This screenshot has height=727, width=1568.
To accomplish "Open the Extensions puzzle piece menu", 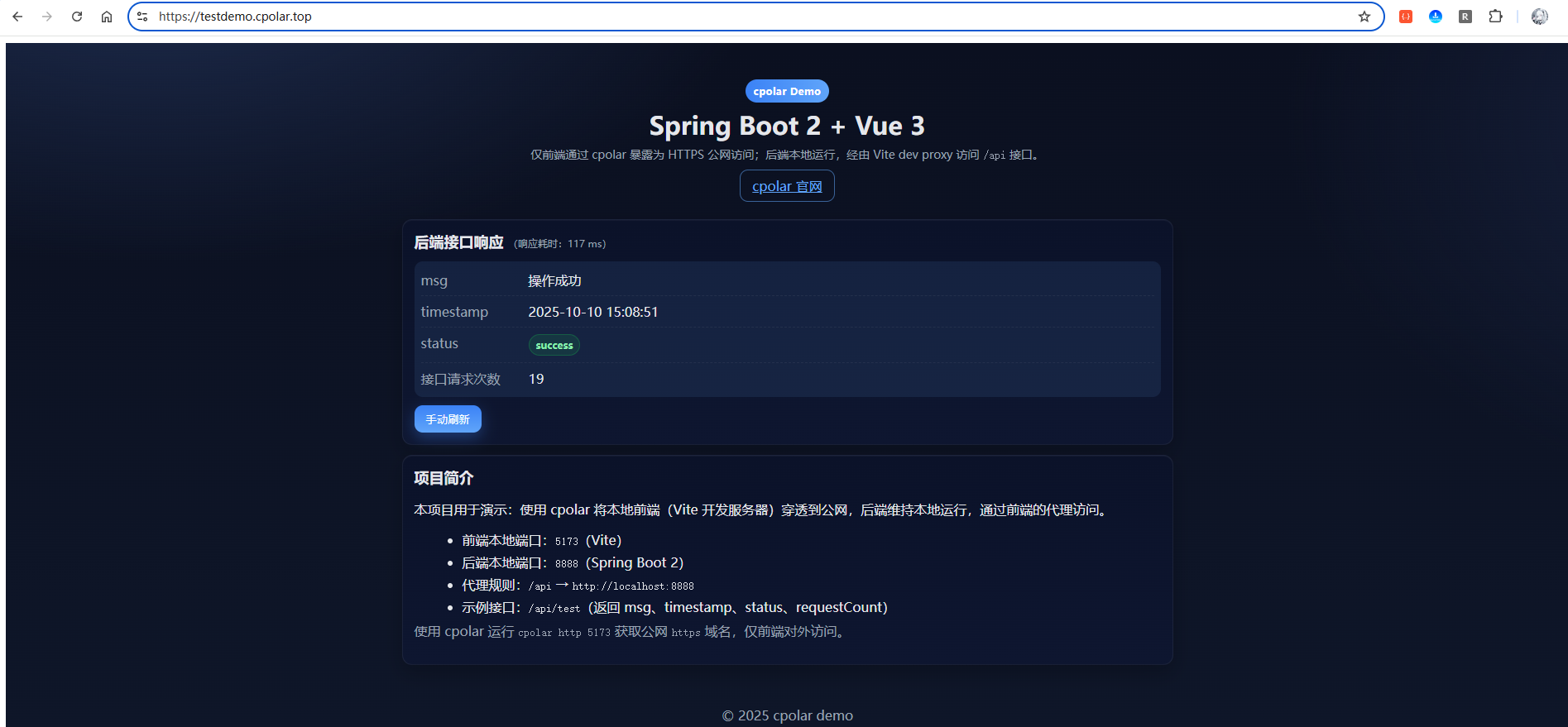I will click(1495, 17).
